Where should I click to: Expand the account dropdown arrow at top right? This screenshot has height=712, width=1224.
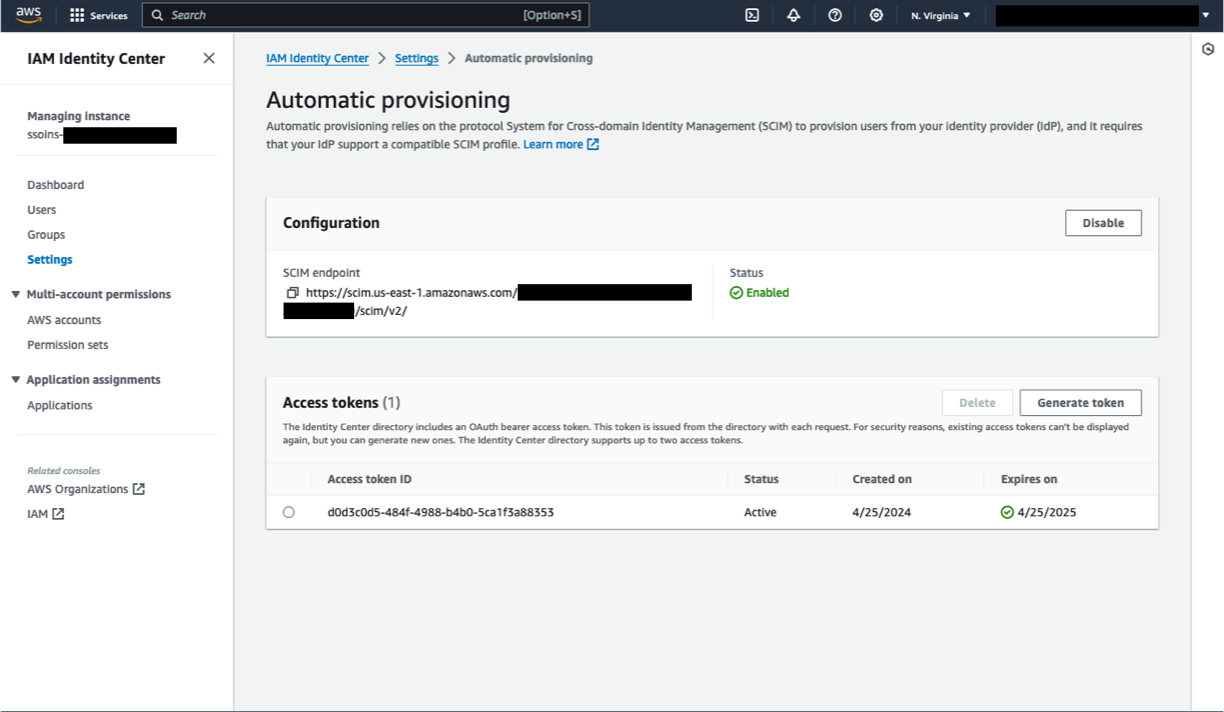[x=1206, y=15]
